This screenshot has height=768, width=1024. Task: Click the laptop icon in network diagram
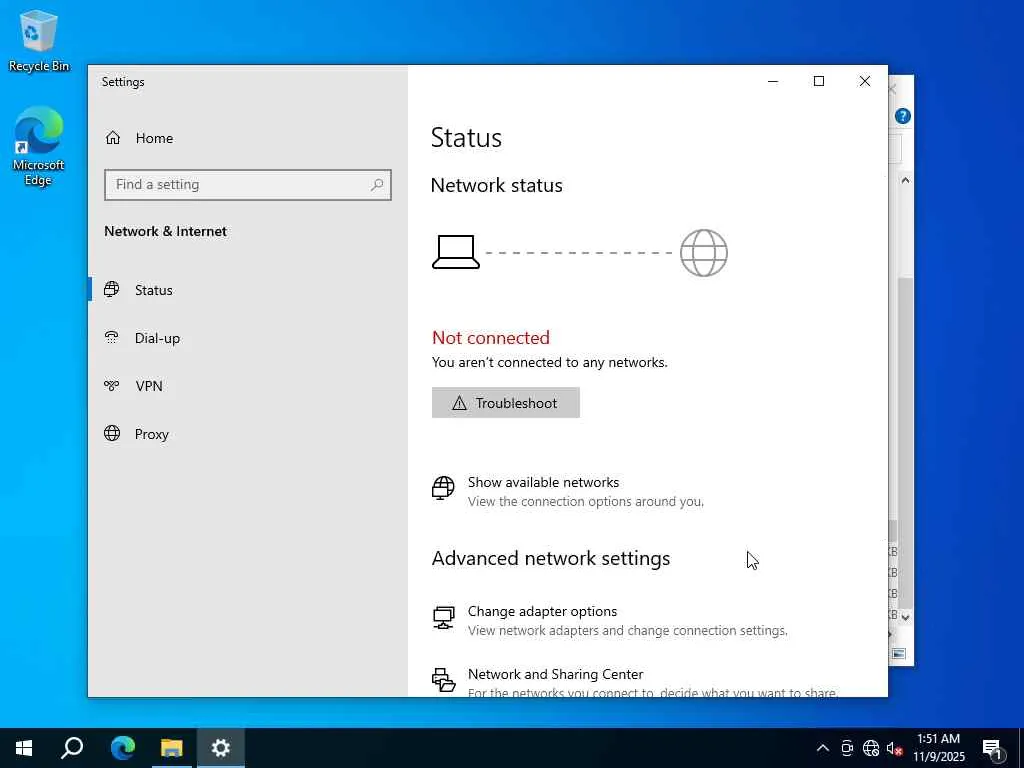[x=456, y=252]
